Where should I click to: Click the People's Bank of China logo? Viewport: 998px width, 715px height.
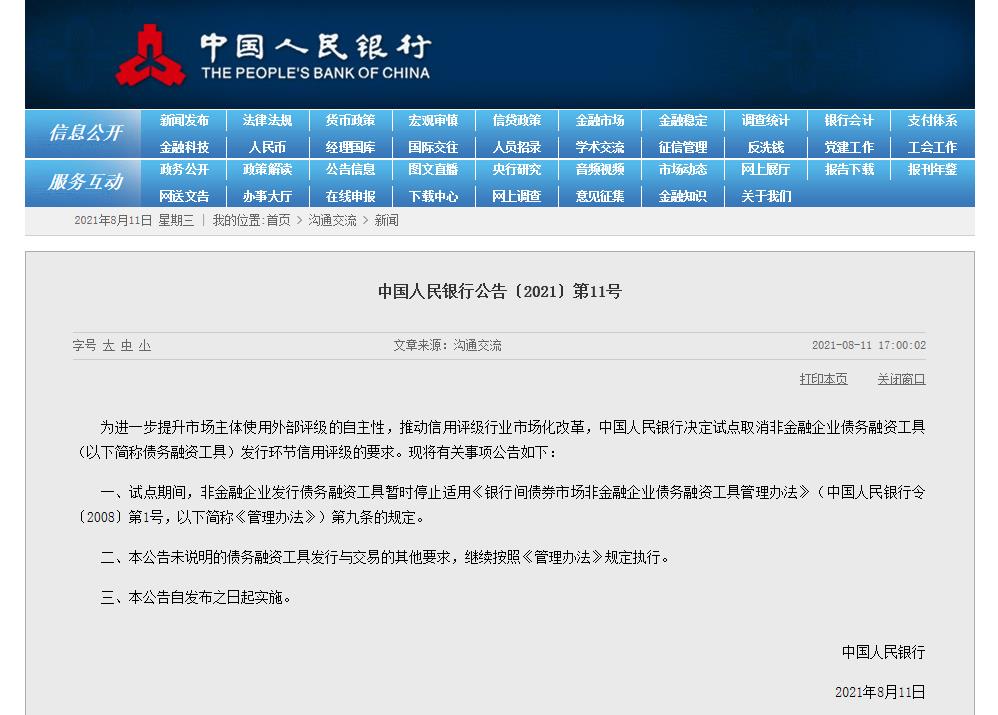pos(273,55)
